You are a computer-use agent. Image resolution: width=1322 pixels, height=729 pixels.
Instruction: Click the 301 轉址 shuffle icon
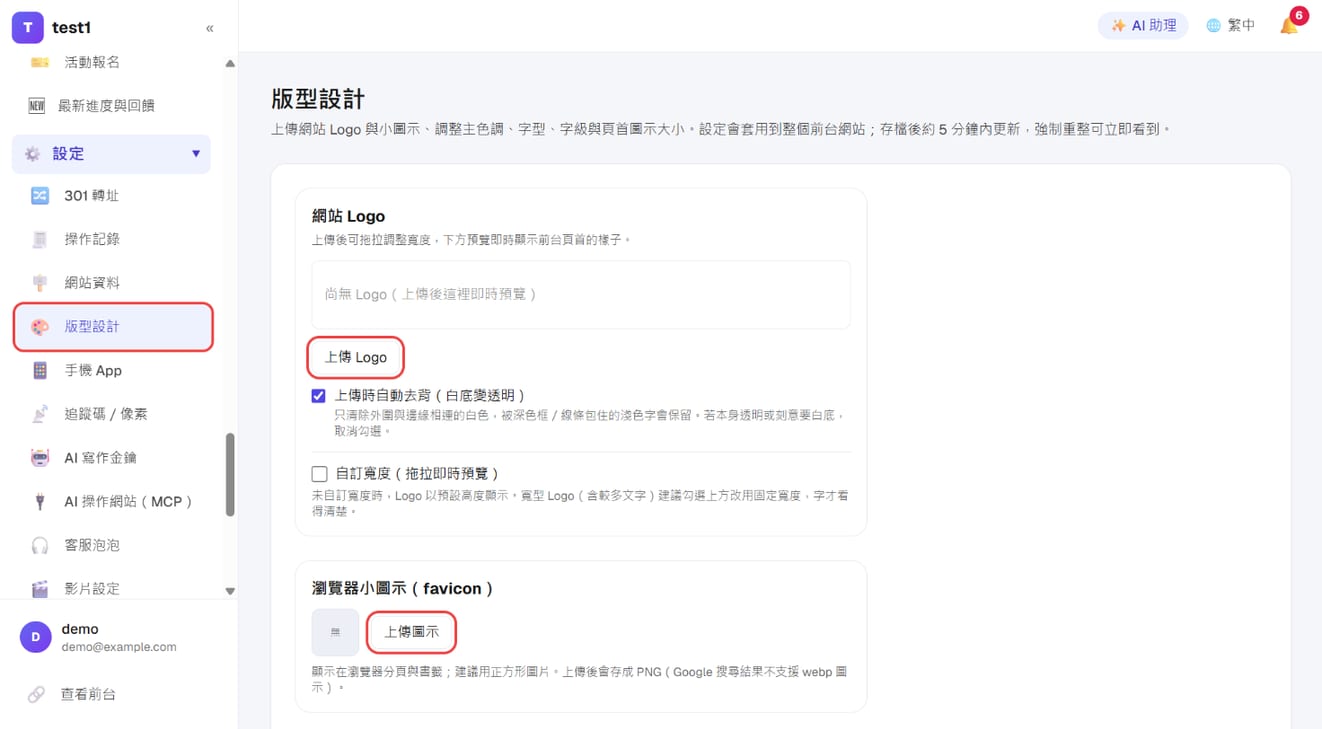click(39, 196)
